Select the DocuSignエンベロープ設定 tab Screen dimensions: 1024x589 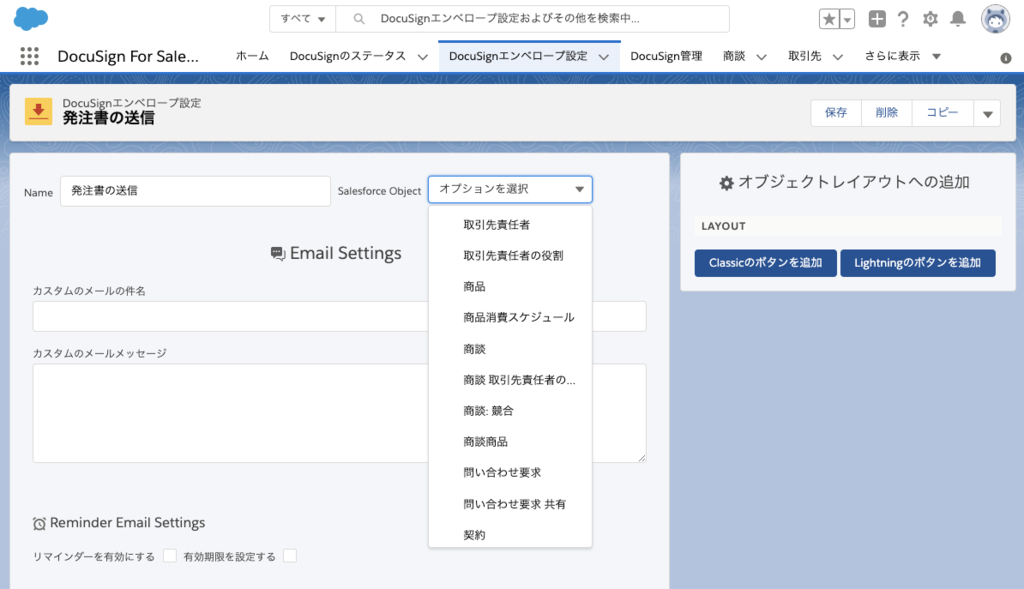[518, 56]
